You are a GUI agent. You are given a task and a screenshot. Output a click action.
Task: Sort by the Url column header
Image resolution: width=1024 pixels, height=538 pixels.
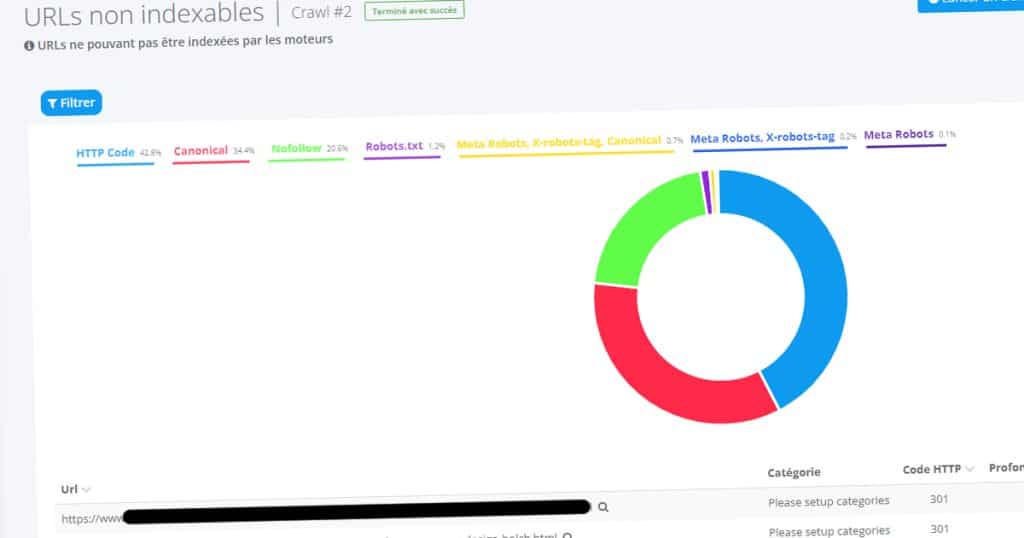pyautogui.click(x=75, y=489)
